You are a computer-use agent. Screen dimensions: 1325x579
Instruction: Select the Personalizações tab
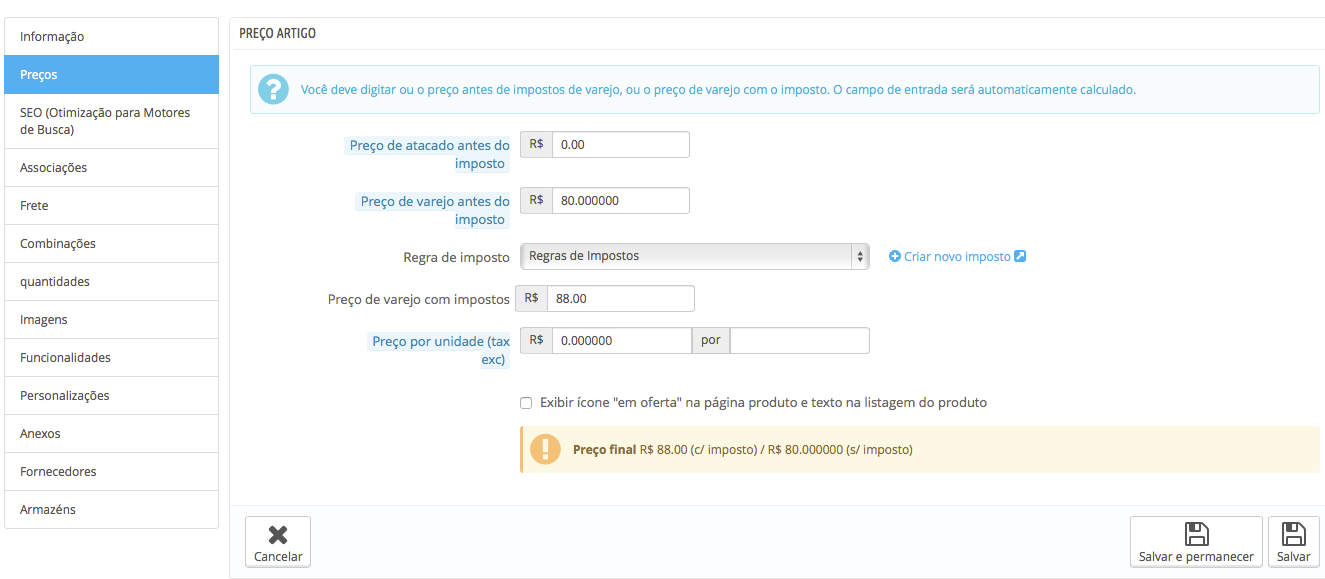pos(111,396)
